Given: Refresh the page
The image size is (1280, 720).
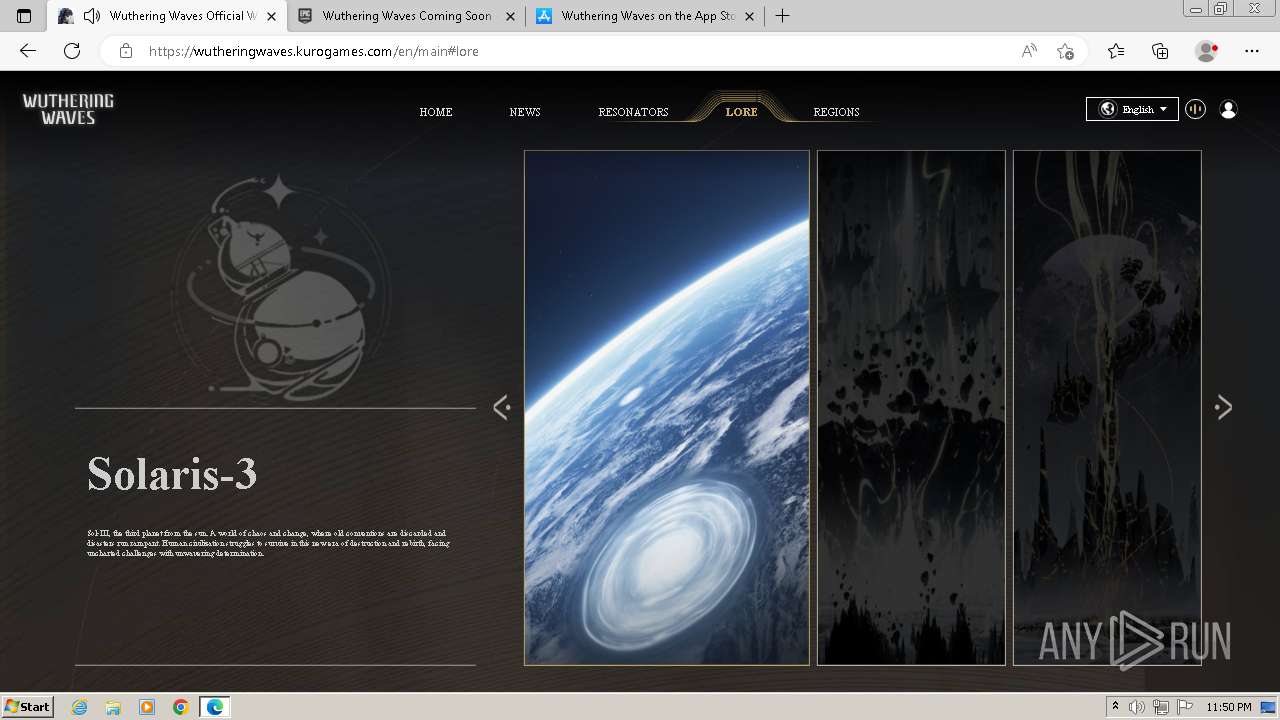Looking at the screenshot, I should point(72,51).
